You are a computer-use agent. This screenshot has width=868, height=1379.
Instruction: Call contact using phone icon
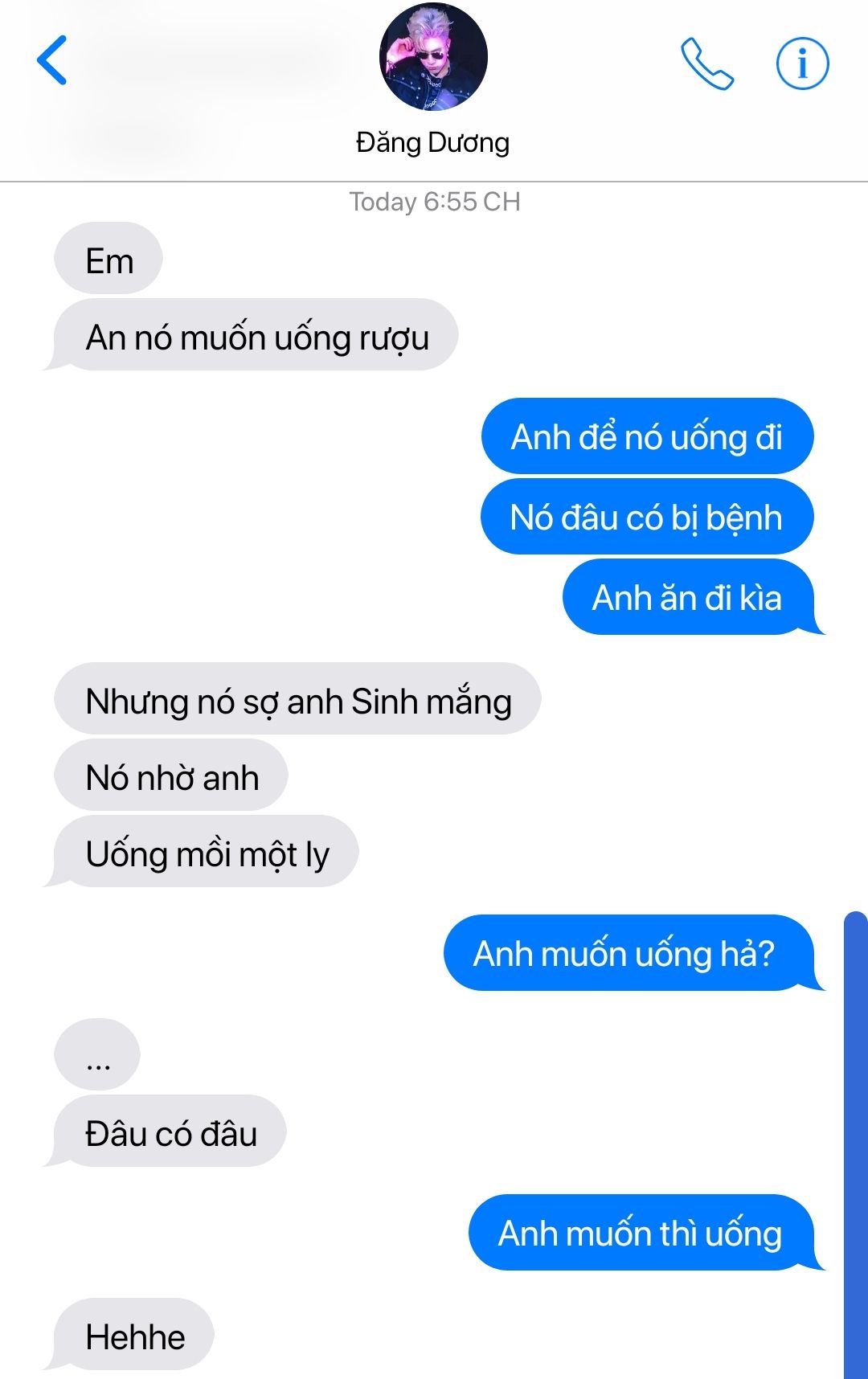[706, 63]
